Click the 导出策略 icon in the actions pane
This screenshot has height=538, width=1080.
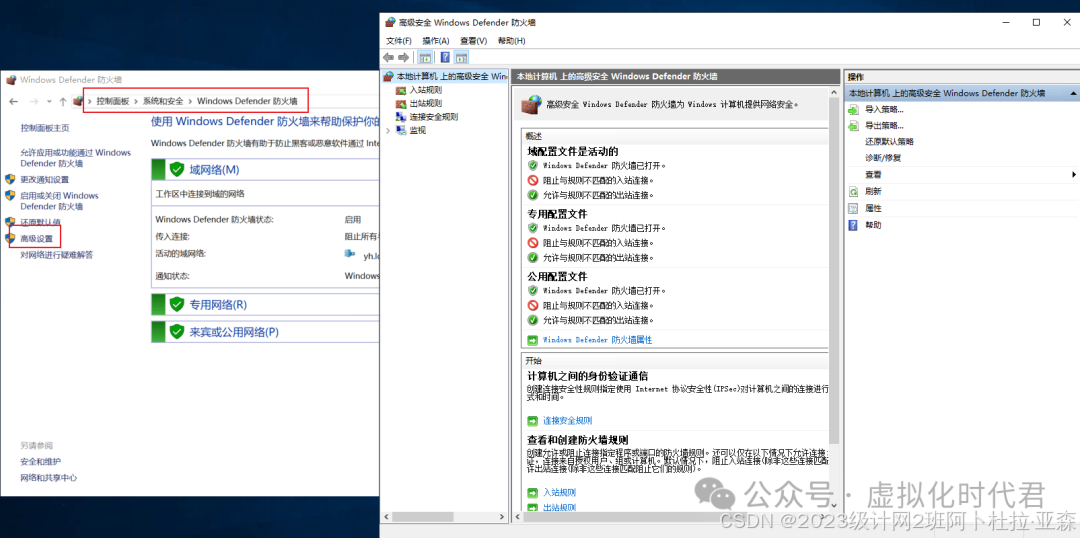click(854, 125)
